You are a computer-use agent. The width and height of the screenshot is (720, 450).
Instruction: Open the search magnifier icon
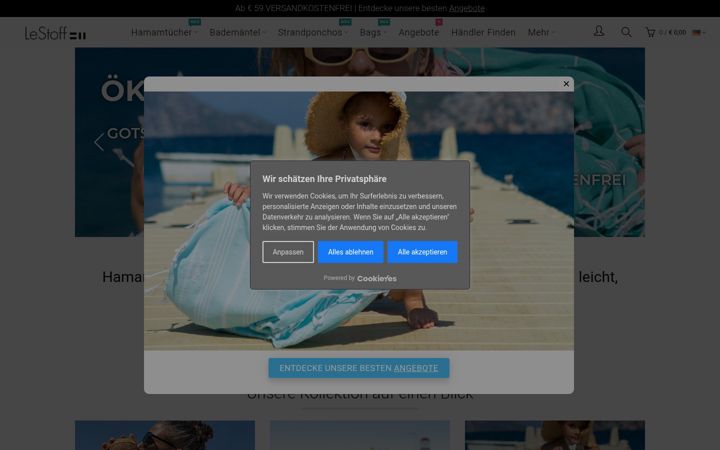626,32
